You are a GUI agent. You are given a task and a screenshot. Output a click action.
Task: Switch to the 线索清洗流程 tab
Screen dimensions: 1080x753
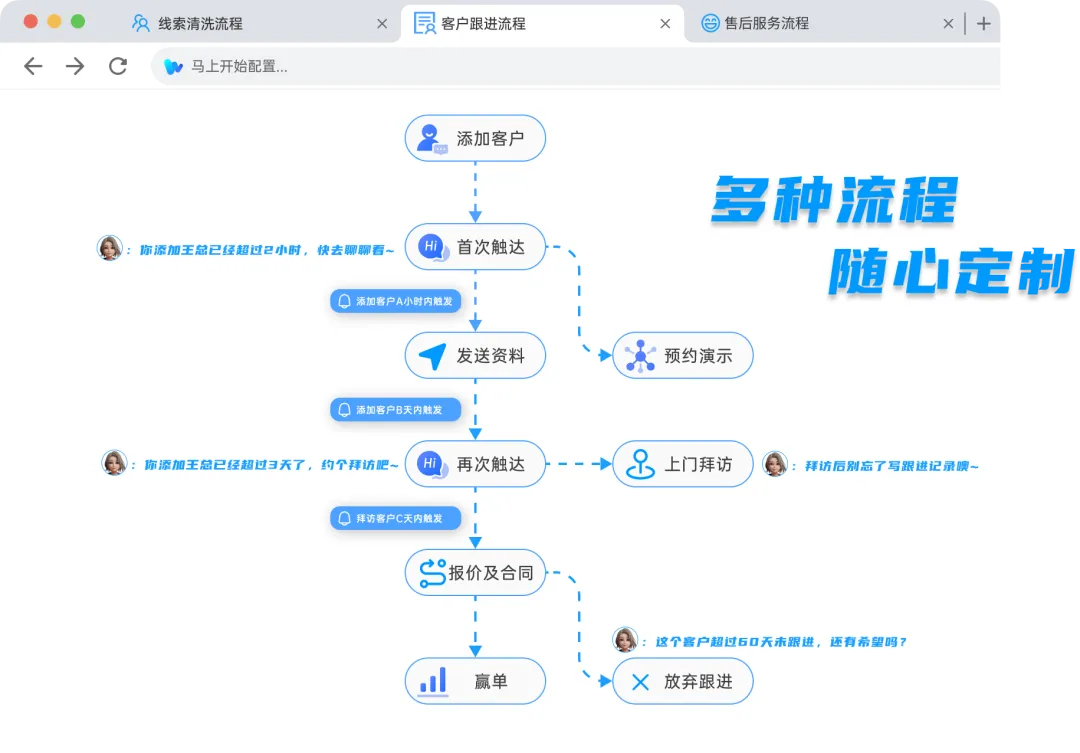200,23
